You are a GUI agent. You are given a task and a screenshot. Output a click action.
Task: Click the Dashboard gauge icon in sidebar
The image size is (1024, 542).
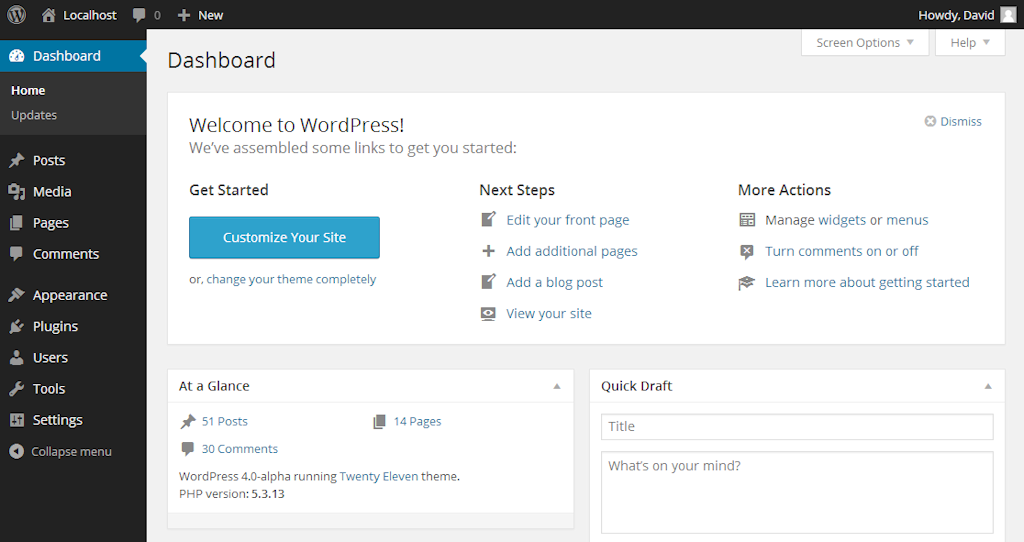[17, 56]
